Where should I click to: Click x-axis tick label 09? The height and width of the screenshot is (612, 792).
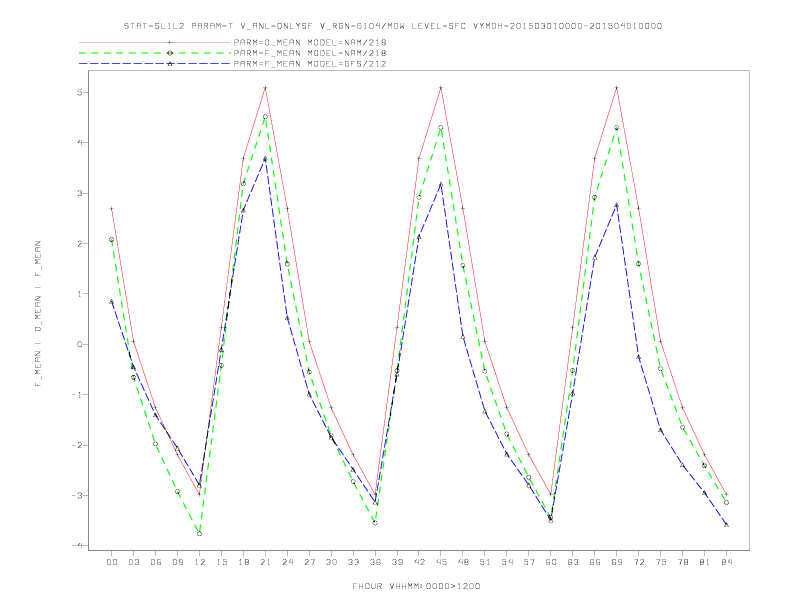tap(177, 562)
